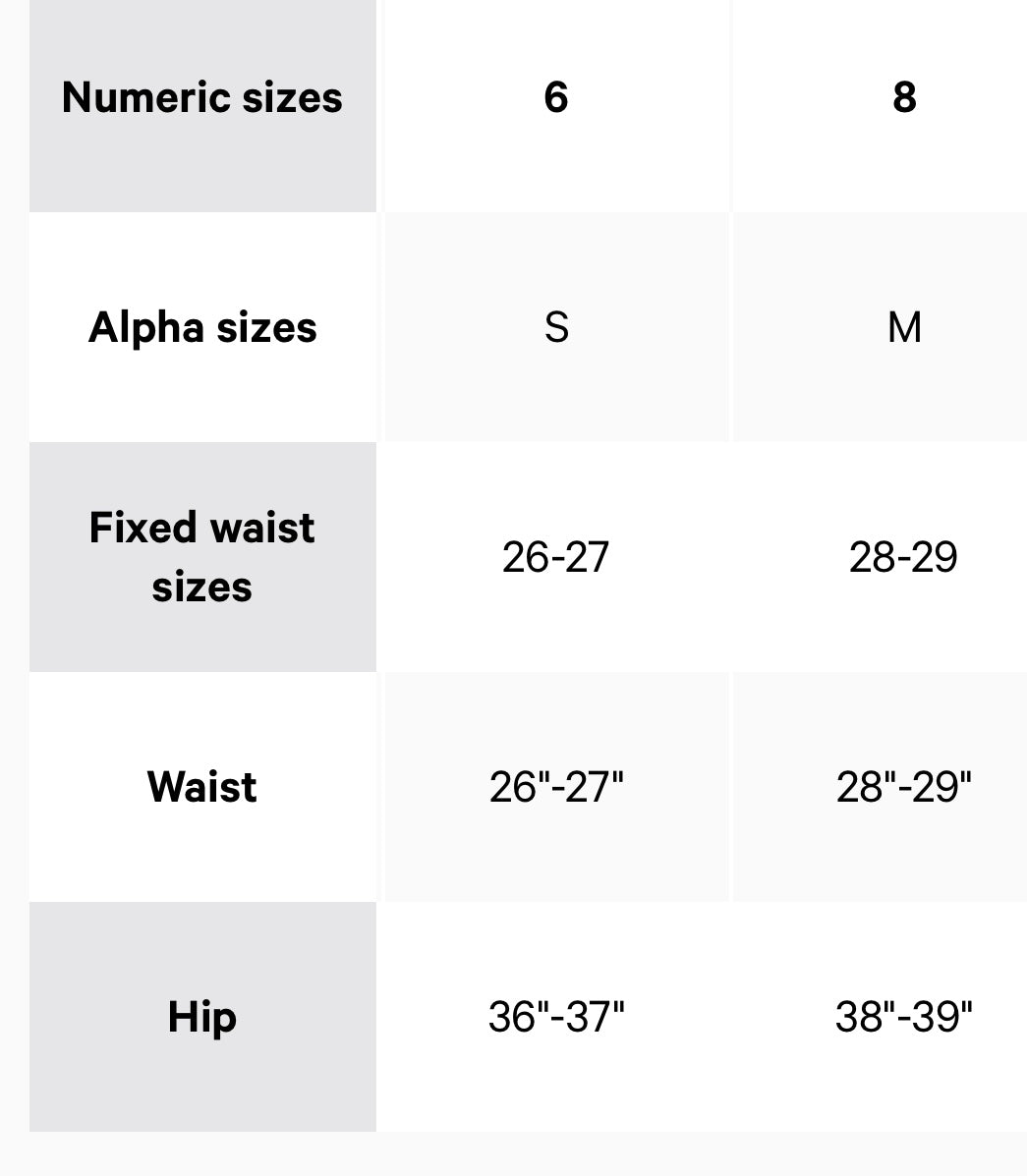Select the alpha size M cell

[903, 327]
